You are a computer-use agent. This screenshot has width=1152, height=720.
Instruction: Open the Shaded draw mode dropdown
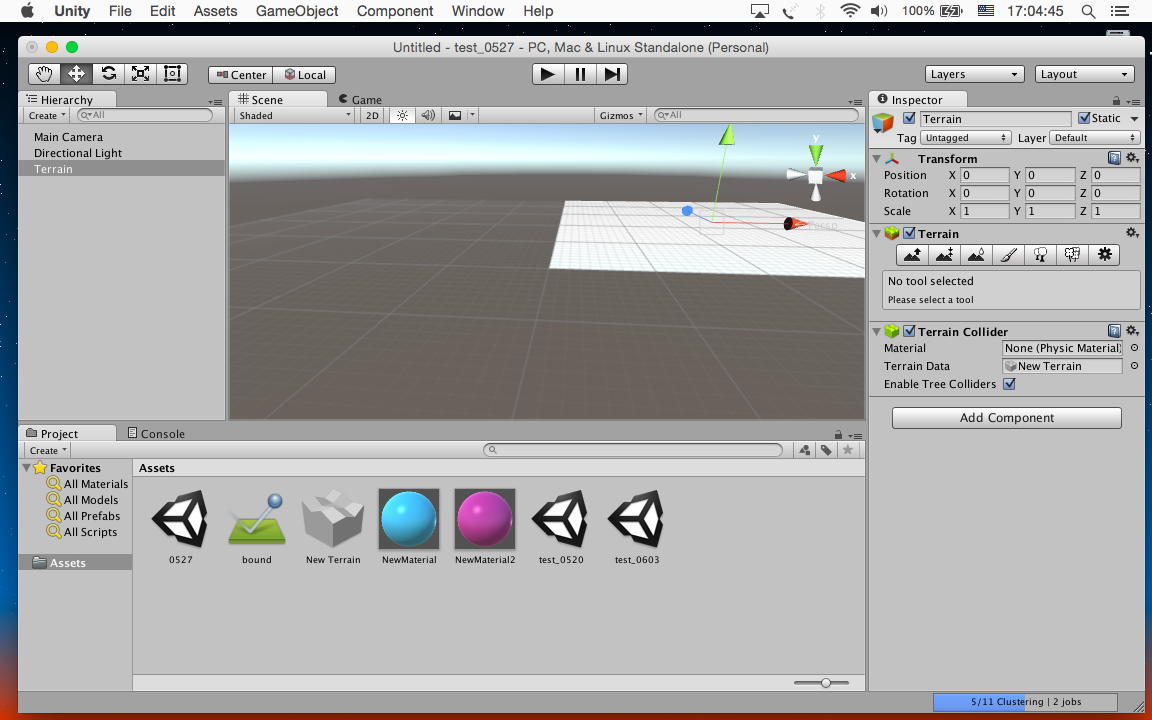pos(295,115)
